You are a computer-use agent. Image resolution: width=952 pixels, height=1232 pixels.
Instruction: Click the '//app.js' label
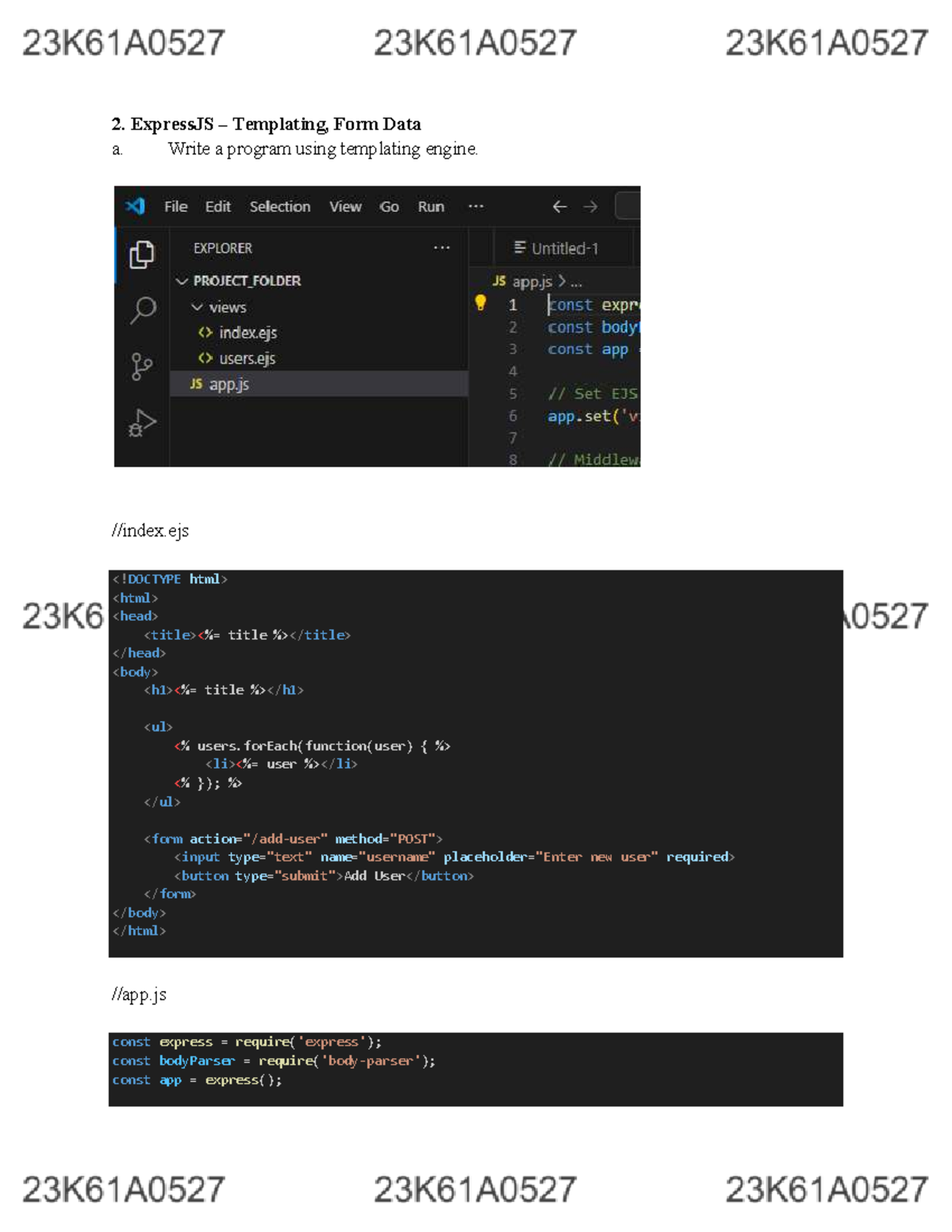pyautogui.click(x=140, y=994)
